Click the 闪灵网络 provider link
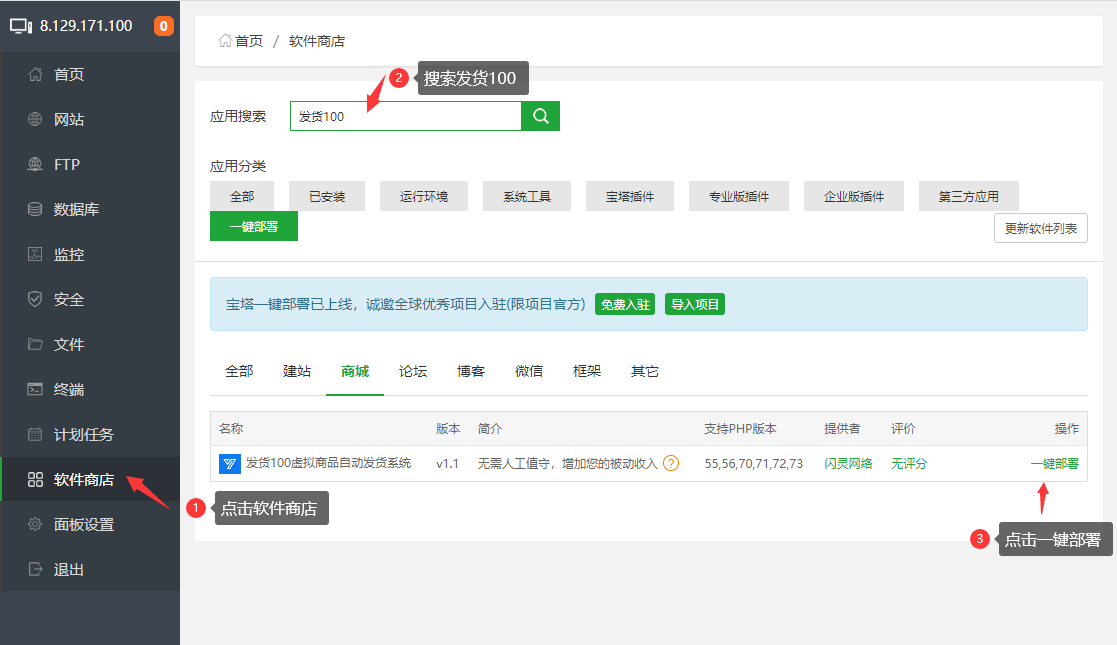 848,463
